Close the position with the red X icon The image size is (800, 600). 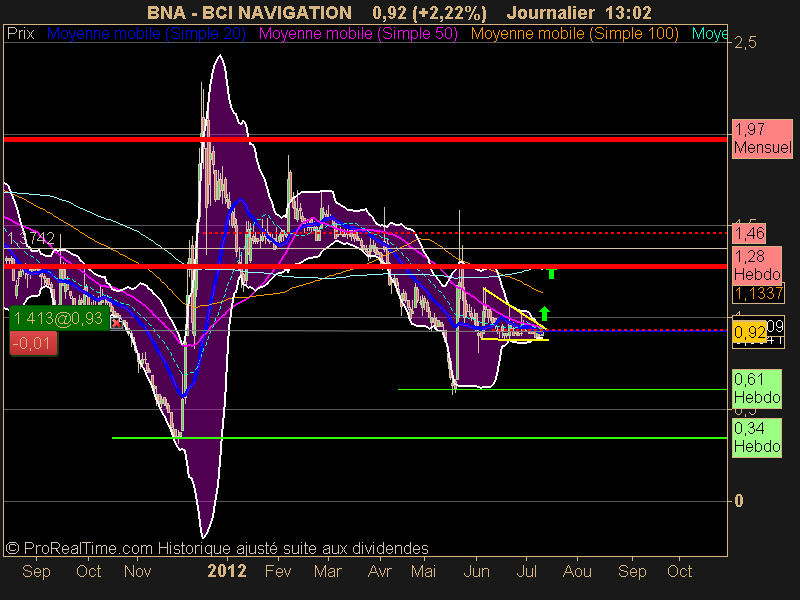tap(117, 323)
